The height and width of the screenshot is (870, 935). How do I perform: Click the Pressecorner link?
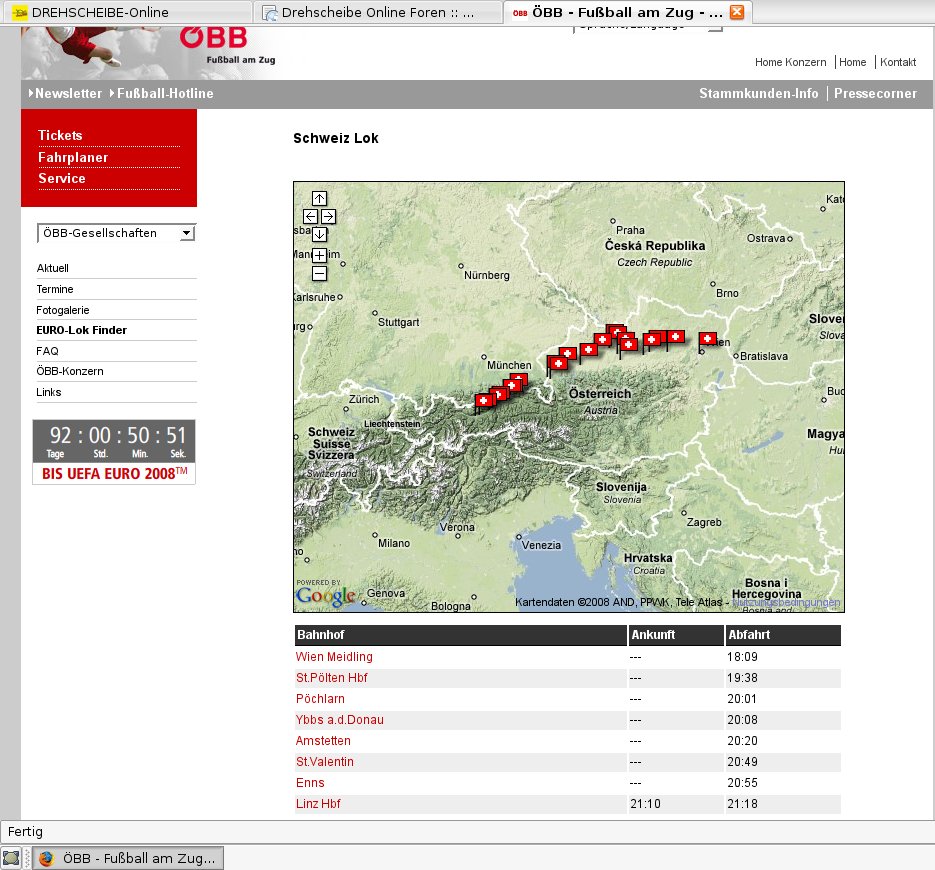point(875,93)
